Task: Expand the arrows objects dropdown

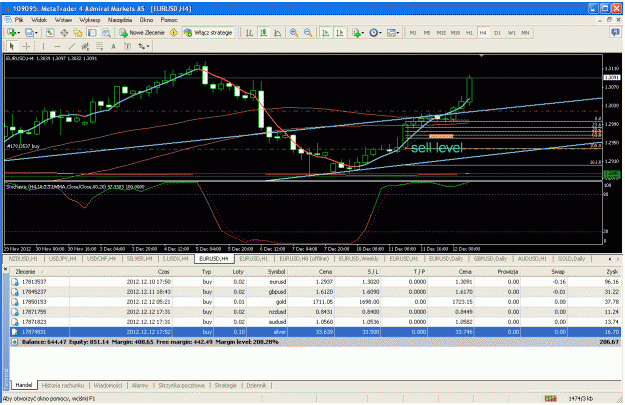Action: pyautogui.click(x=148, y=47)
